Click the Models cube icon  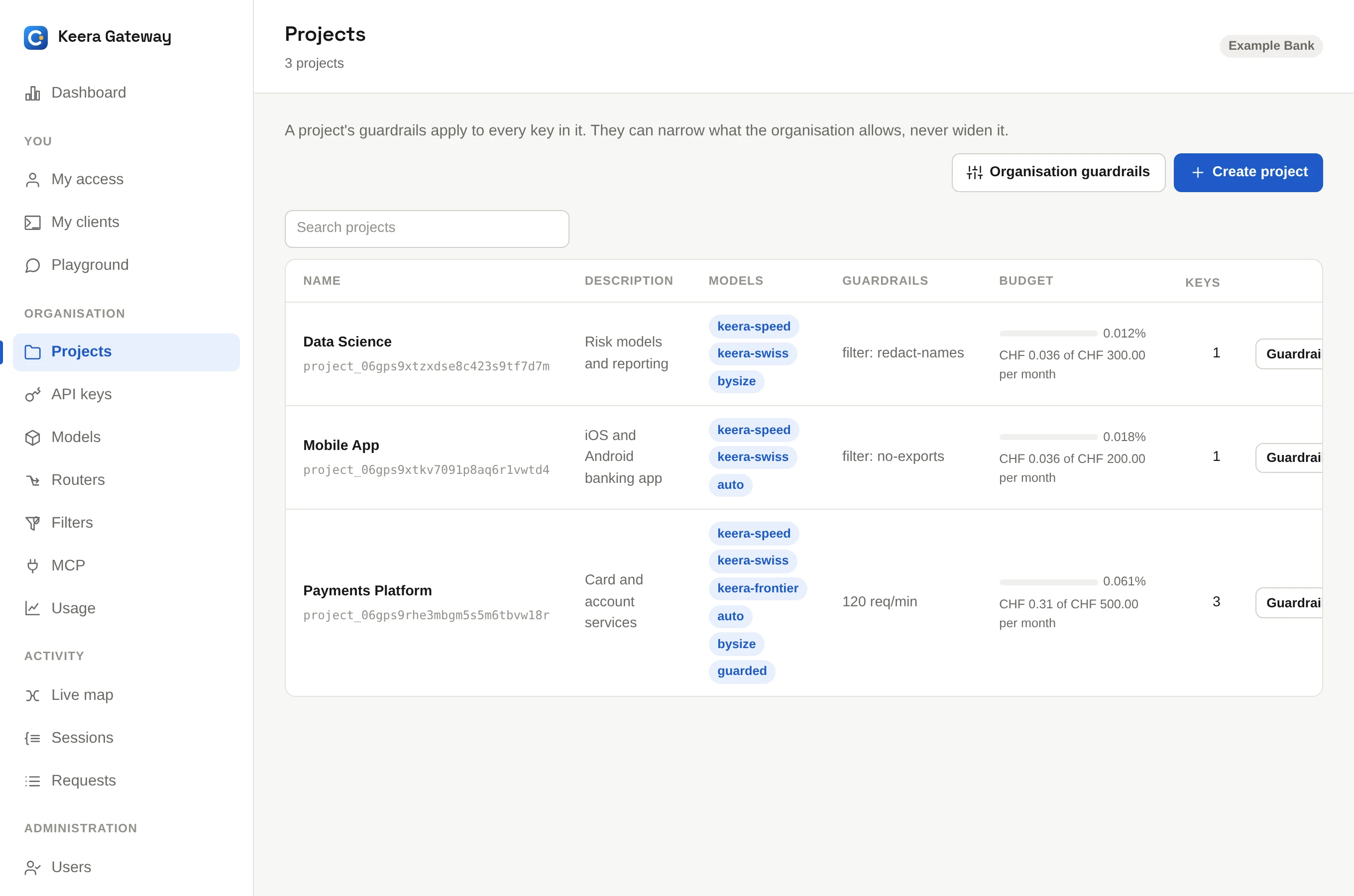click(32, 438)
